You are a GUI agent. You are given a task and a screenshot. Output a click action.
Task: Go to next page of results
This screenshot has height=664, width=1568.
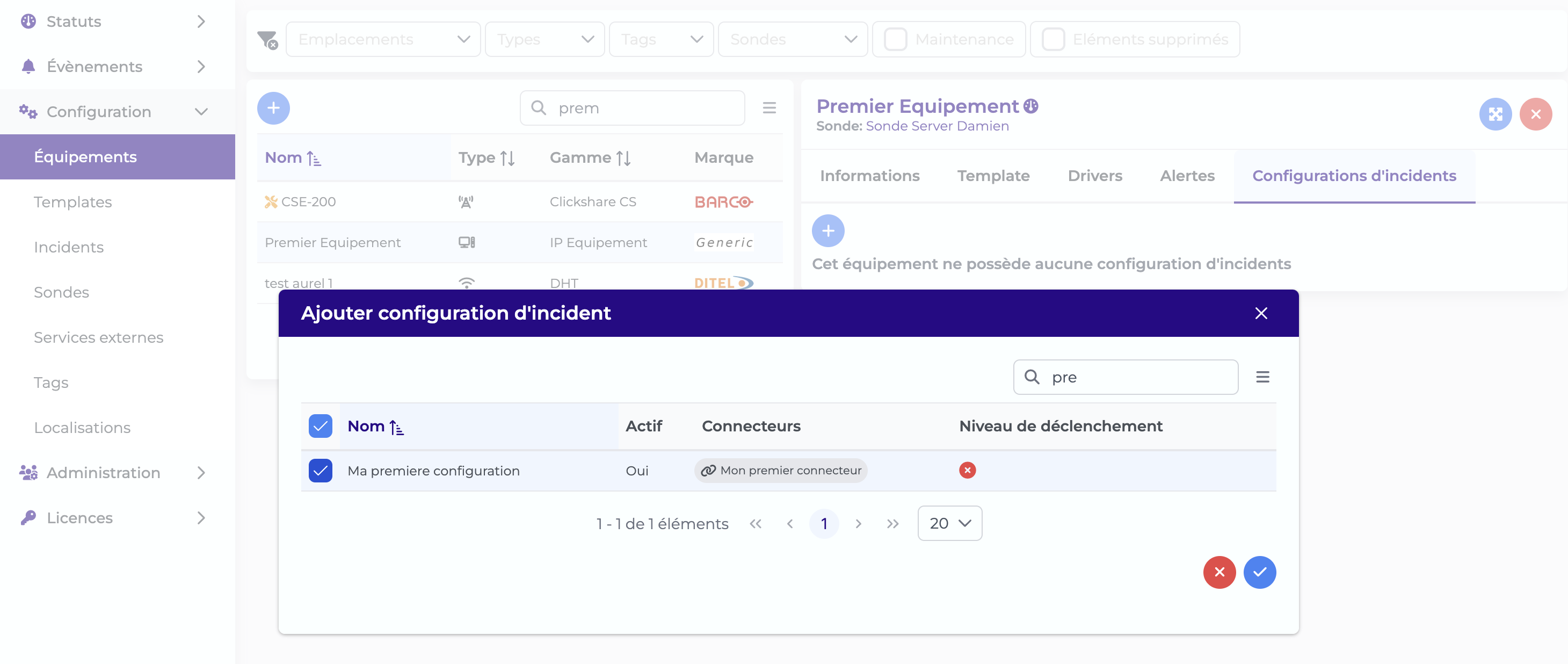click(x=858, y=524)
